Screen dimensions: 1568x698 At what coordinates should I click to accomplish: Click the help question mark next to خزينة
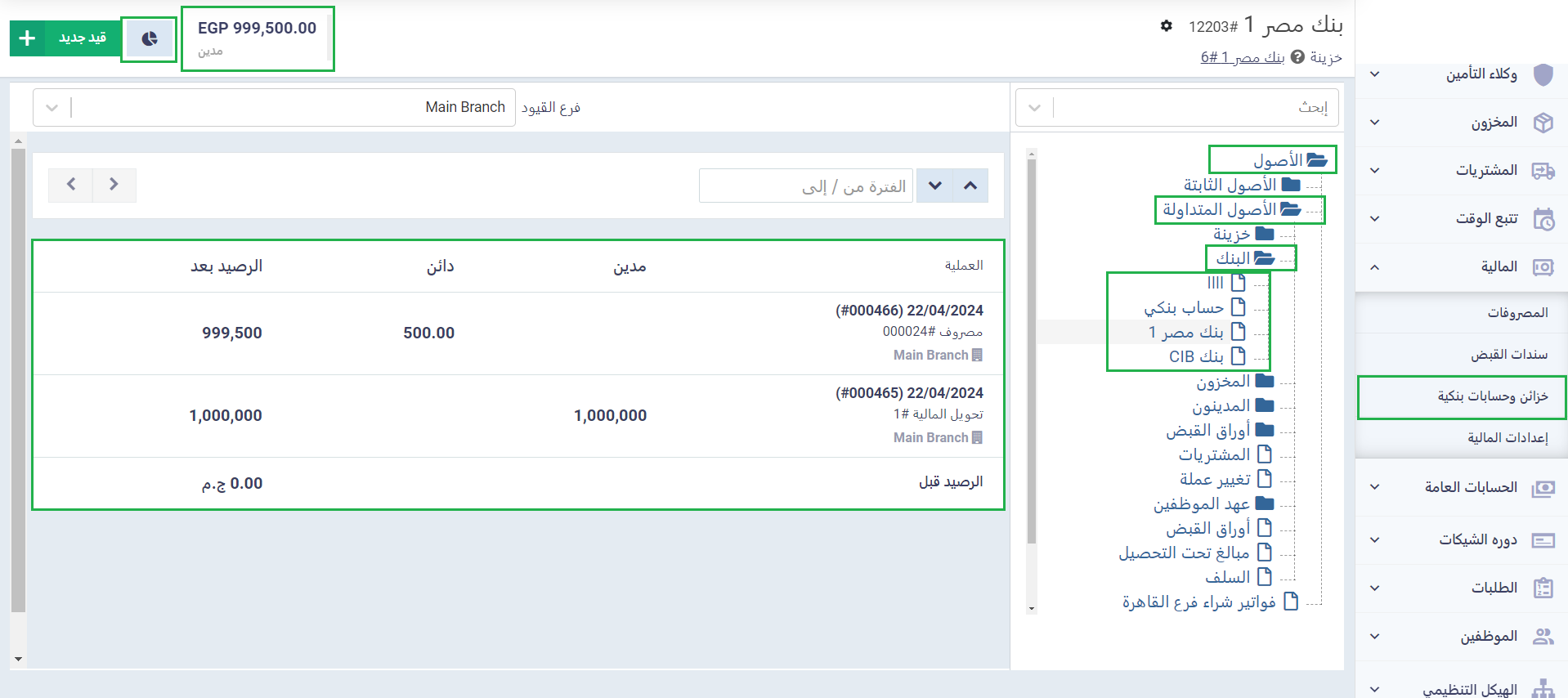(1297, 57)
